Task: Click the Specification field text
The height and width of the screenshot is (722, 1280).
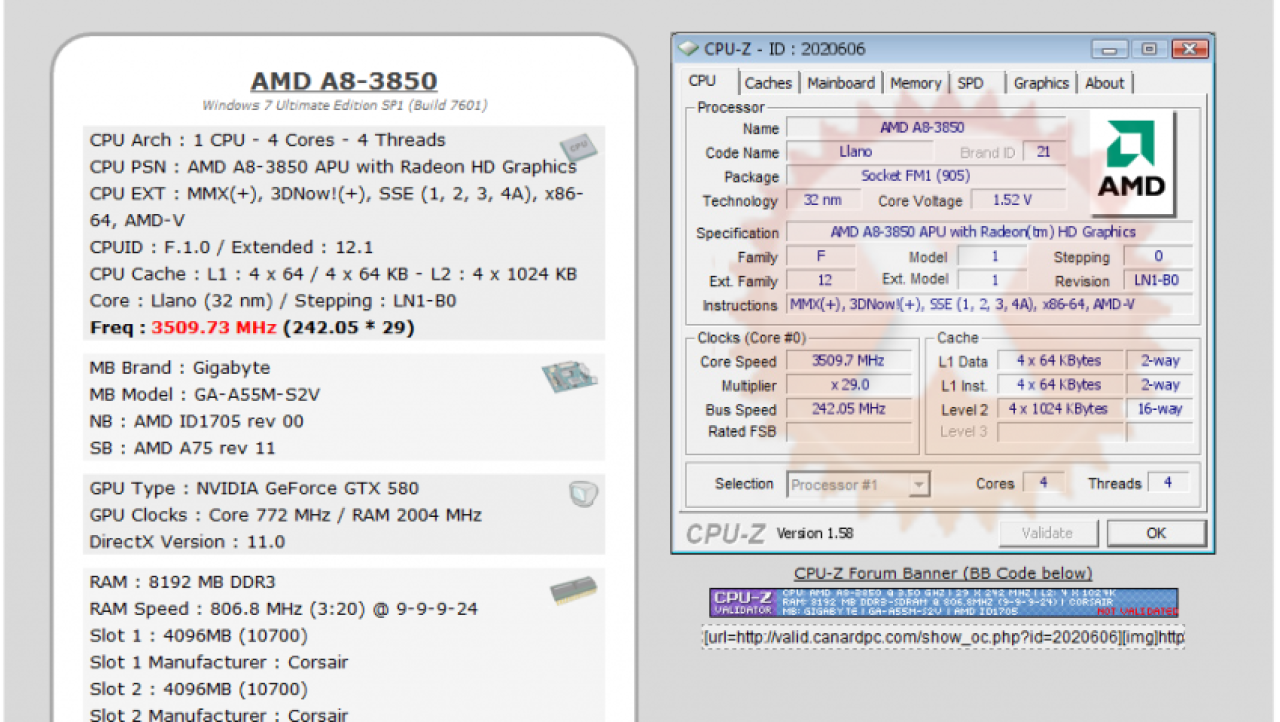Action: coord(989,232)
